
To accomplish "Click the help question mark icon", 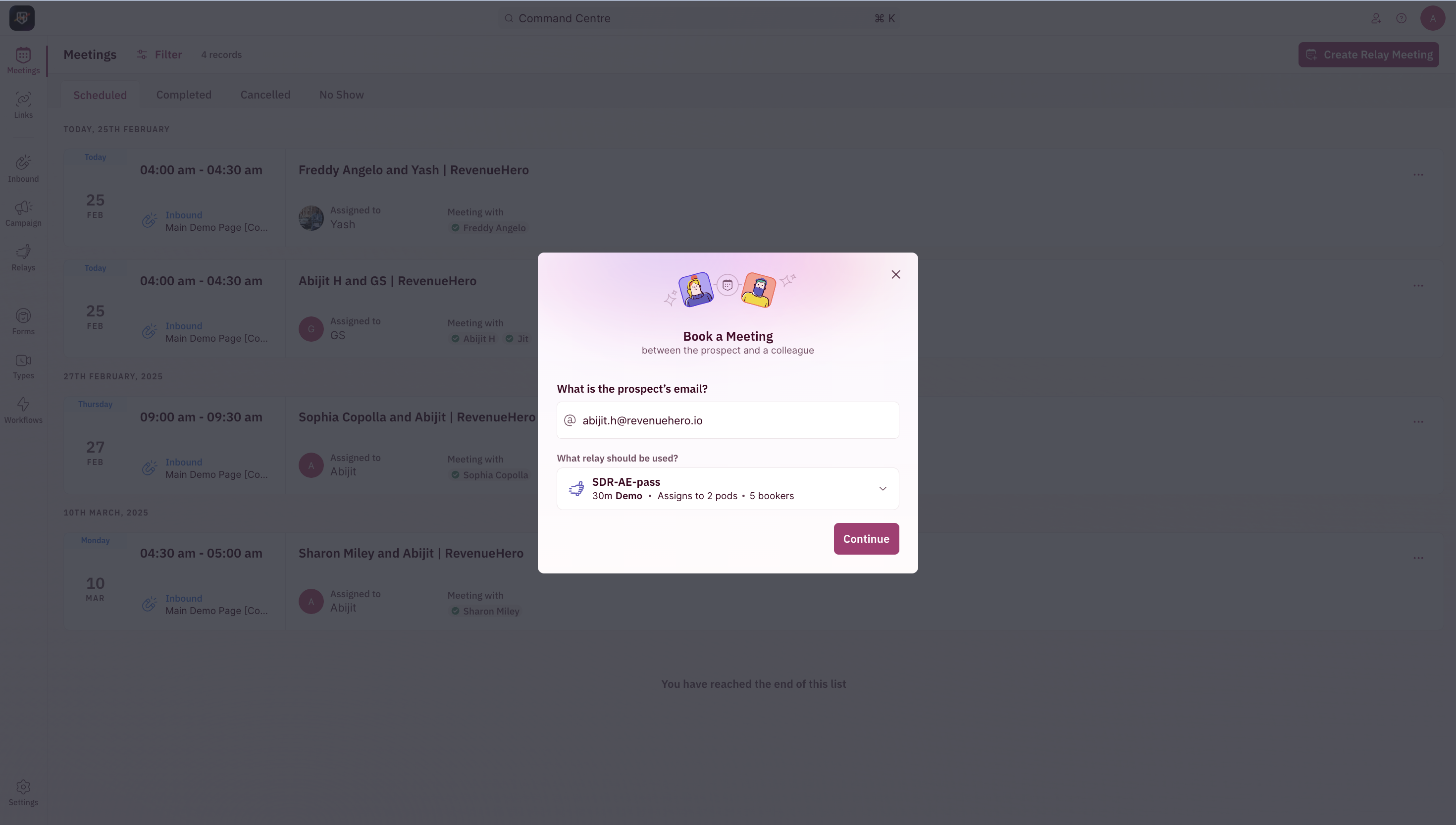I will 1401,18.
